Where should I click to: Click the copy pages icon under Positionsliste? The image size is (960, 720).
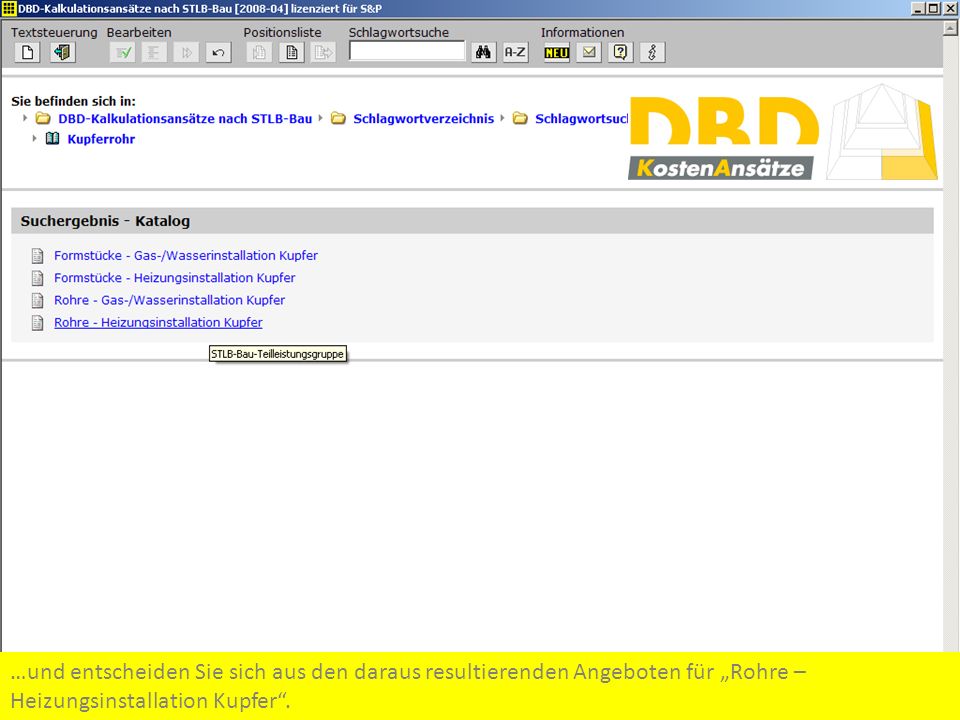coord(260,53)
